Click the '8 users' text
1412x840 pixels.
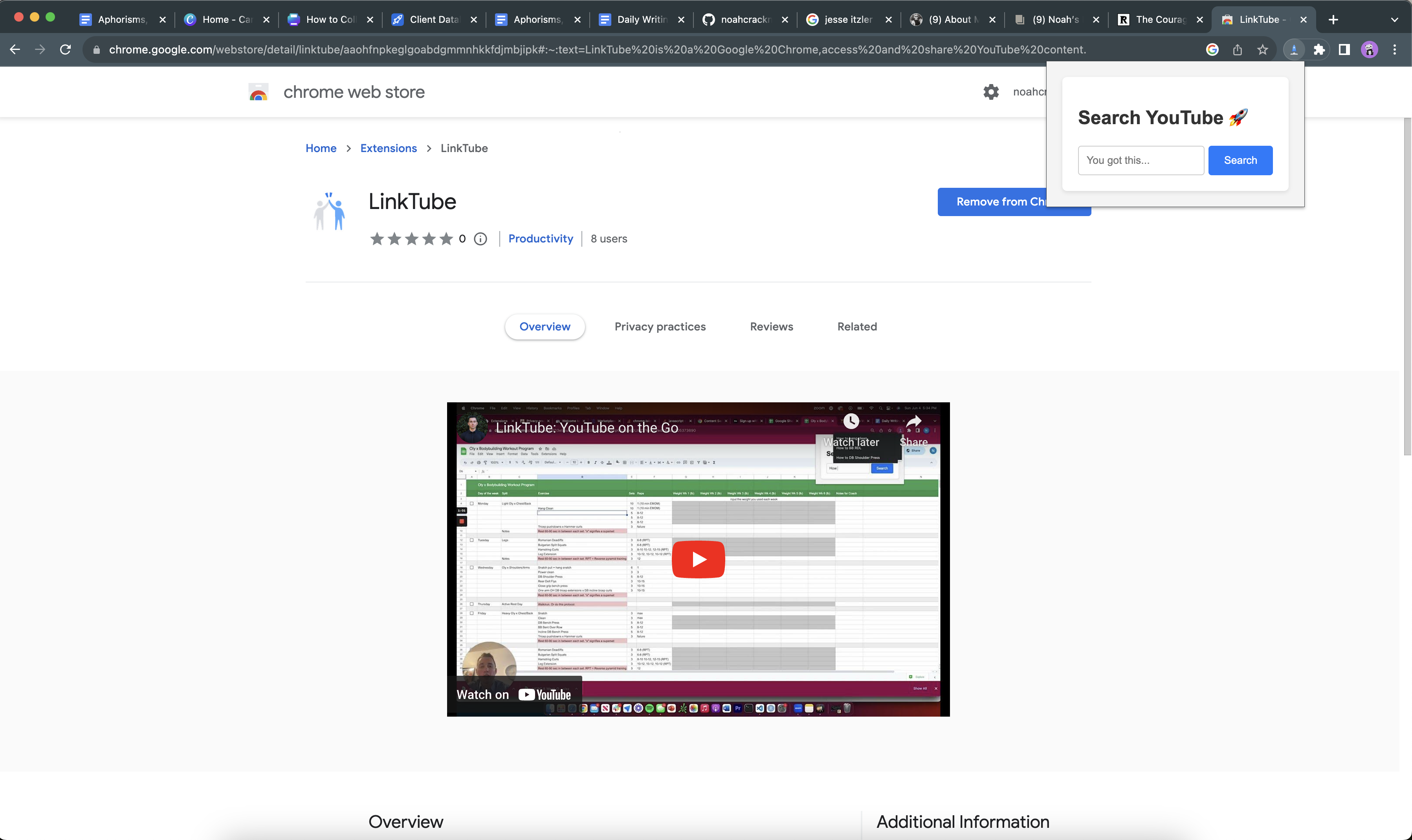pyautogui.click(x=609, y=239)
